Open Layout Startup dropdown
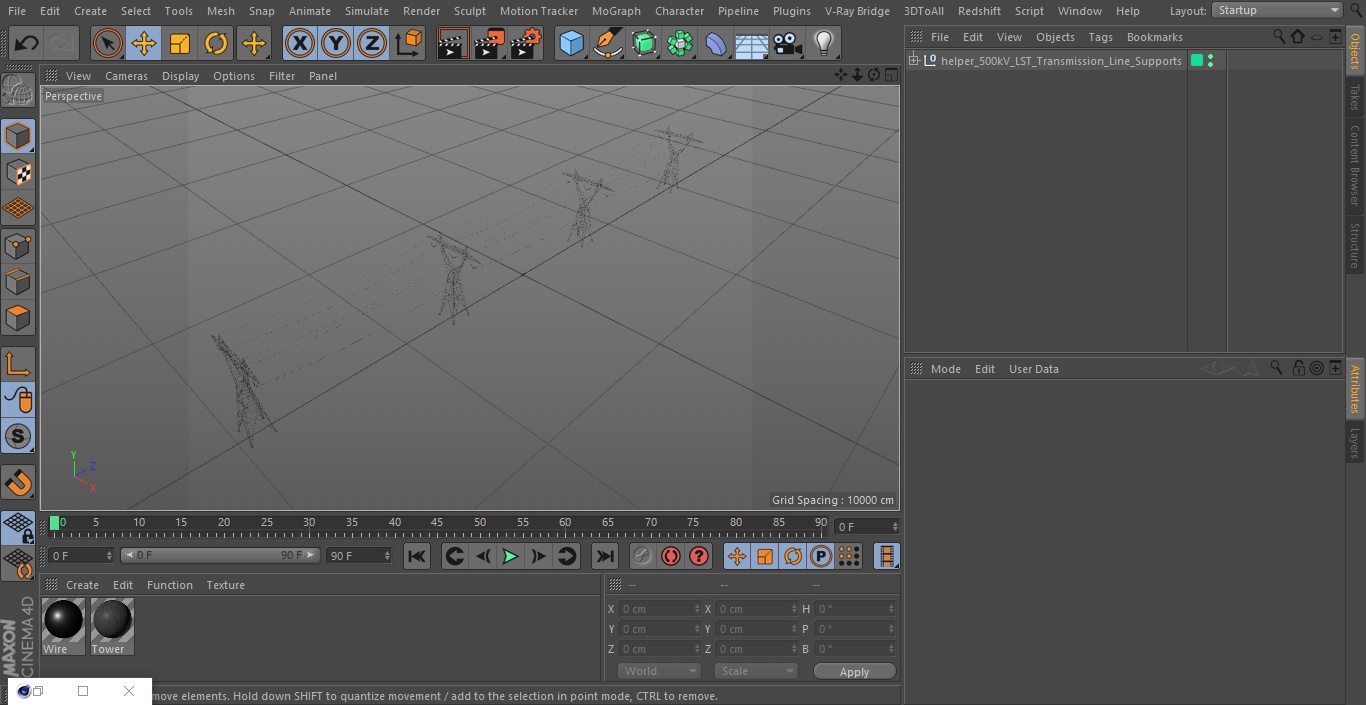This screenshot has width=1366, height=705. click(x=1277, y=10)
